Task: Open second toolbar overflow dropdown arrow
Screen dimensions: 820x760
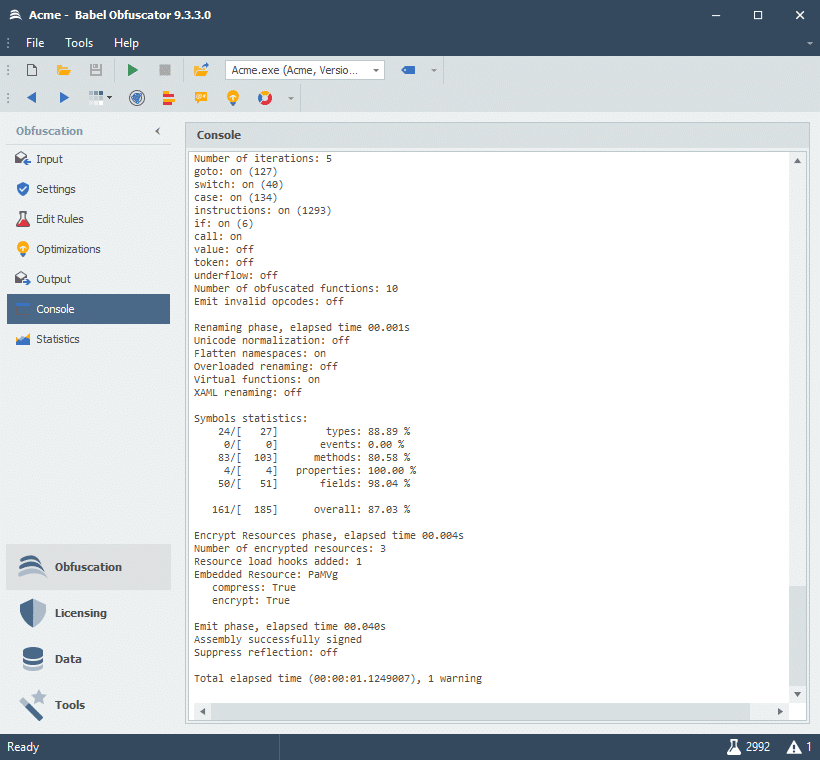Action: click(291, 98)
